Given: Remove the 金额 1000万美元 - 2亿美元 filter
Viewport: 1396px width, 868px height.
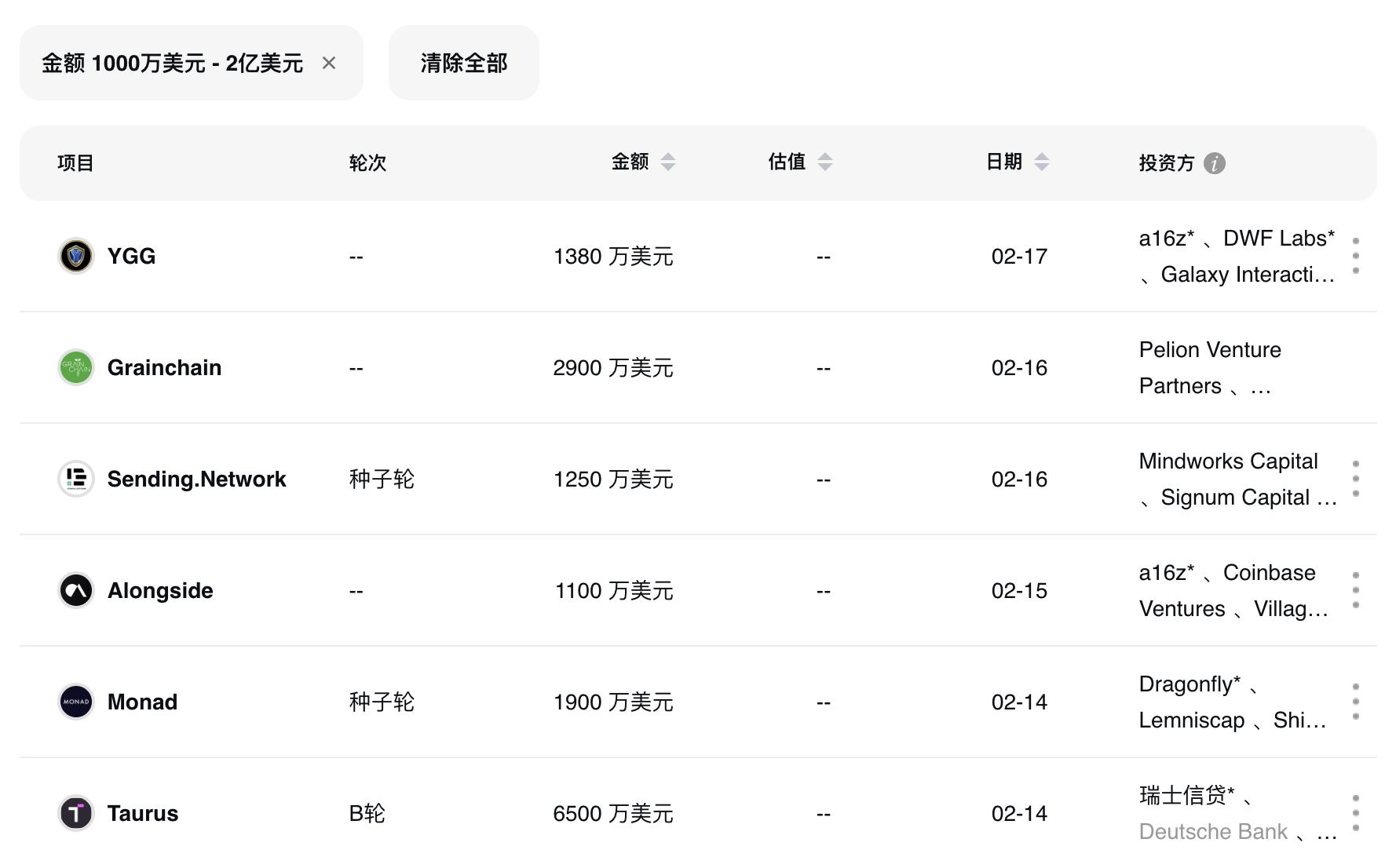Looking at the screenshot, I should (329, 63).
